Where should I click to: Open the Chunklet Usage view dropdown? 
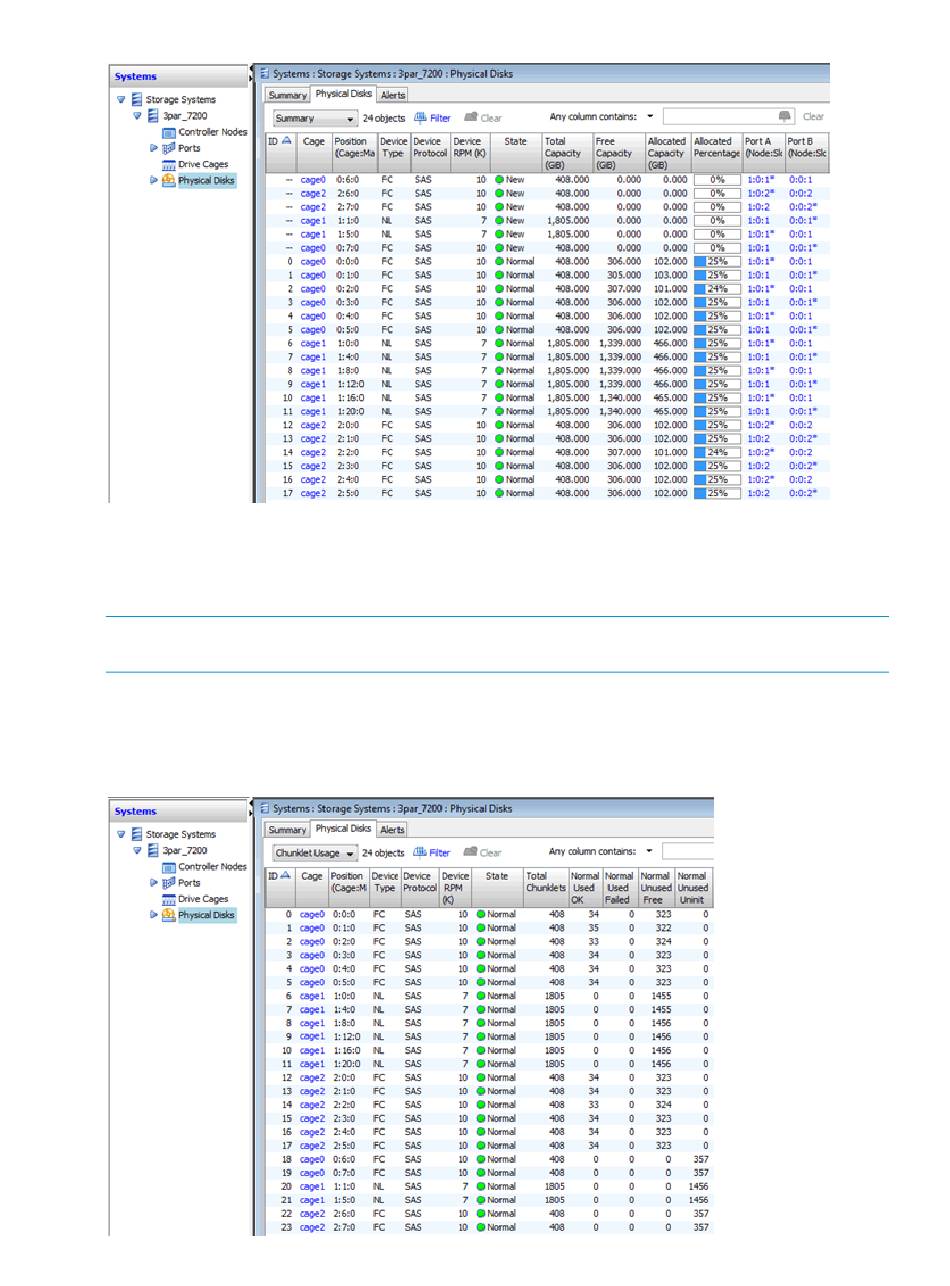pos(315,853)
